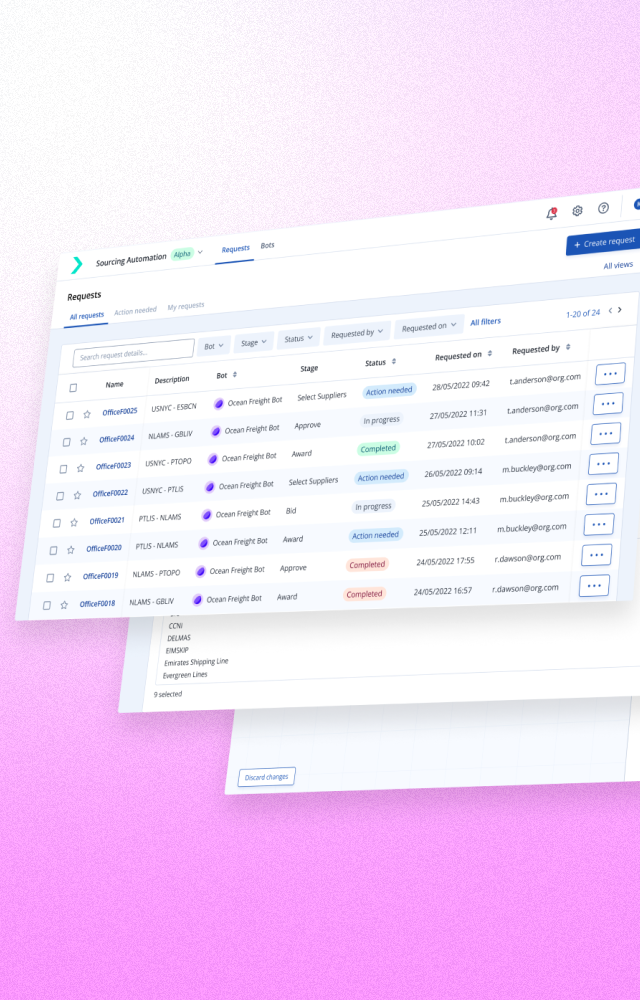Screen dimensions: 640x1000
Task: Check the OfficeF0025 row checkbox
Action: pos(69,415)
